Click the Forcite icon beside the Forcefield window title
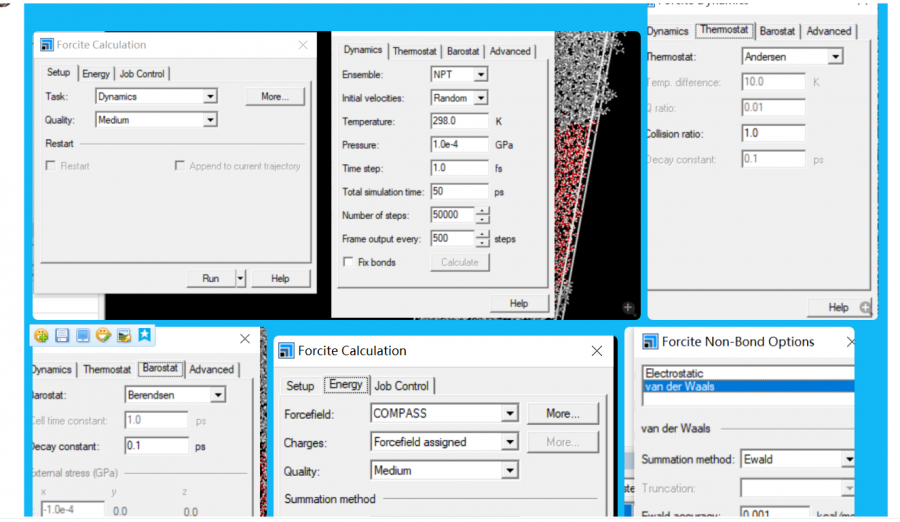The height and width of the screenshot is (522, 900). pos(286,350)
